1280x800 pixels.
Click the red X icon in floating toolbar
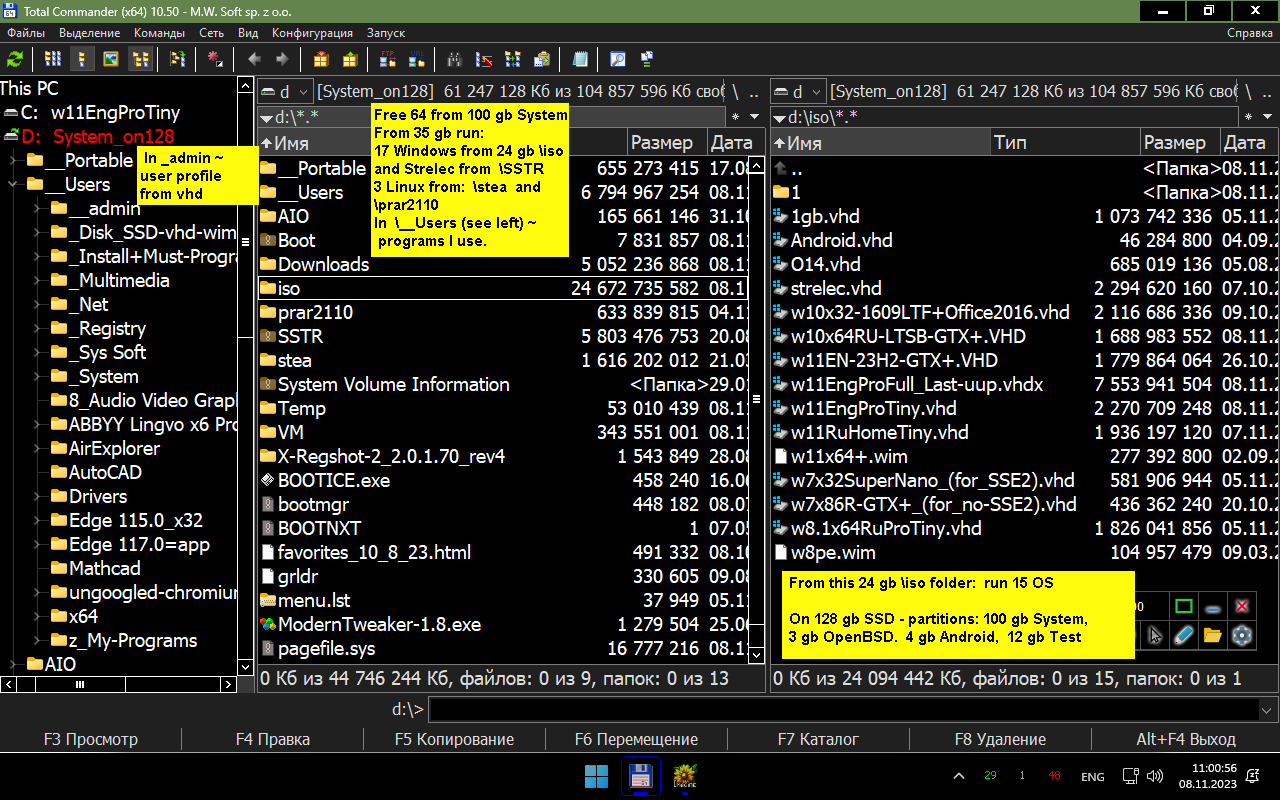pyautogui.click(x=1242, y=606)
